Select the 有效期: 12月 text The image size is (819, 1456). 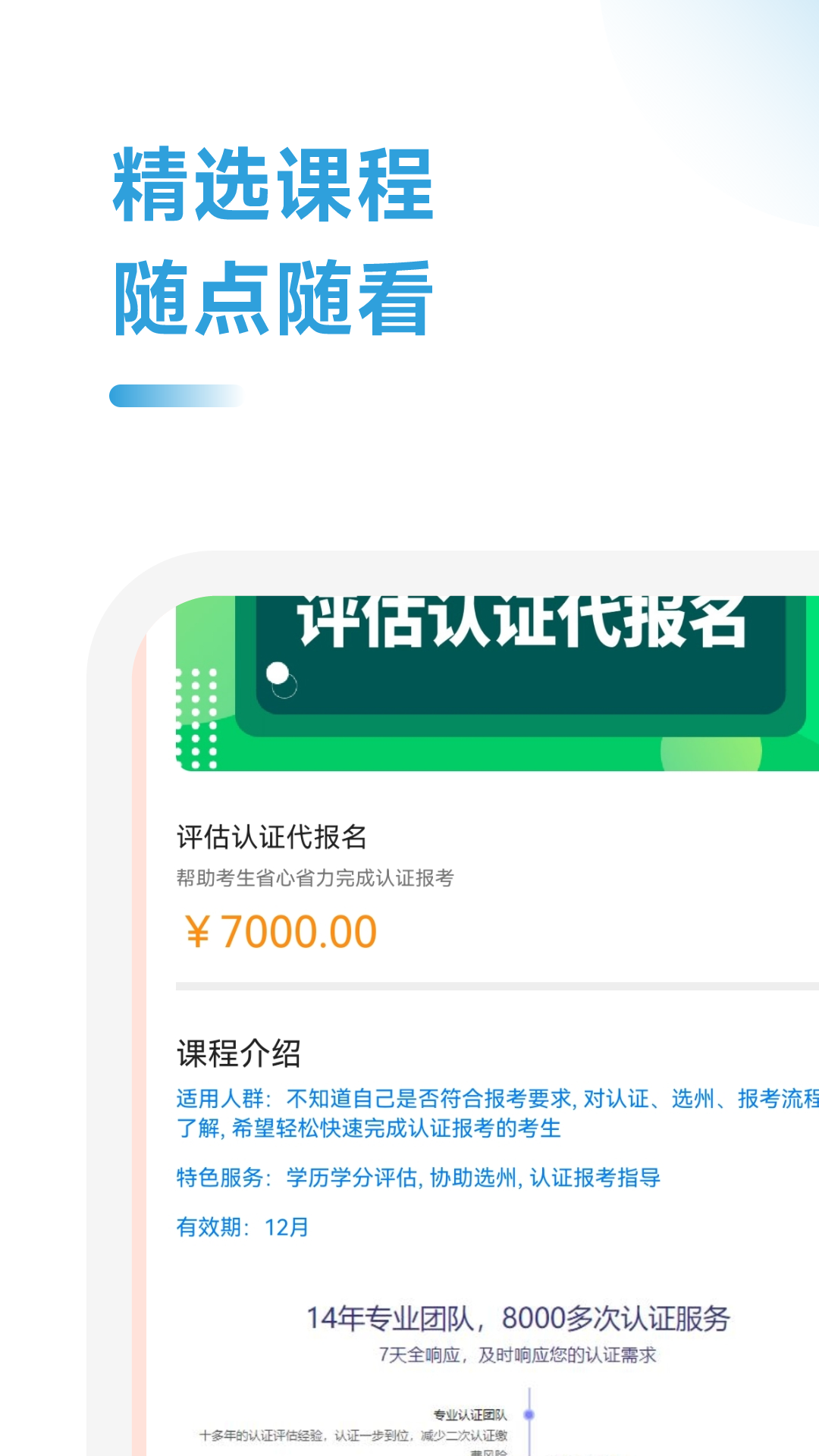243,1227
